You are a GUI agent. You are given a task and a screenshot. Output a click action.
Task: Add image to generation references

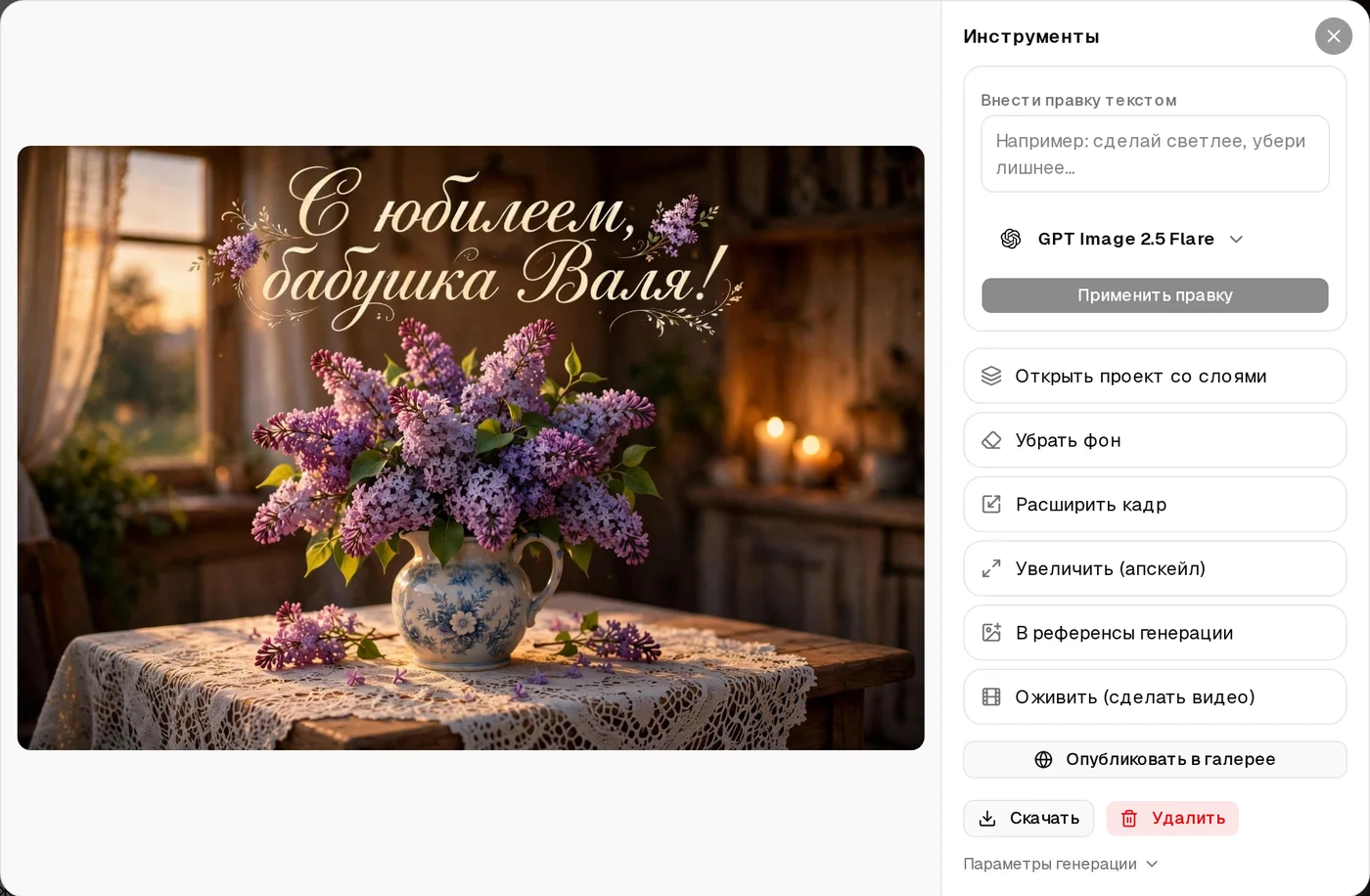1155,633
